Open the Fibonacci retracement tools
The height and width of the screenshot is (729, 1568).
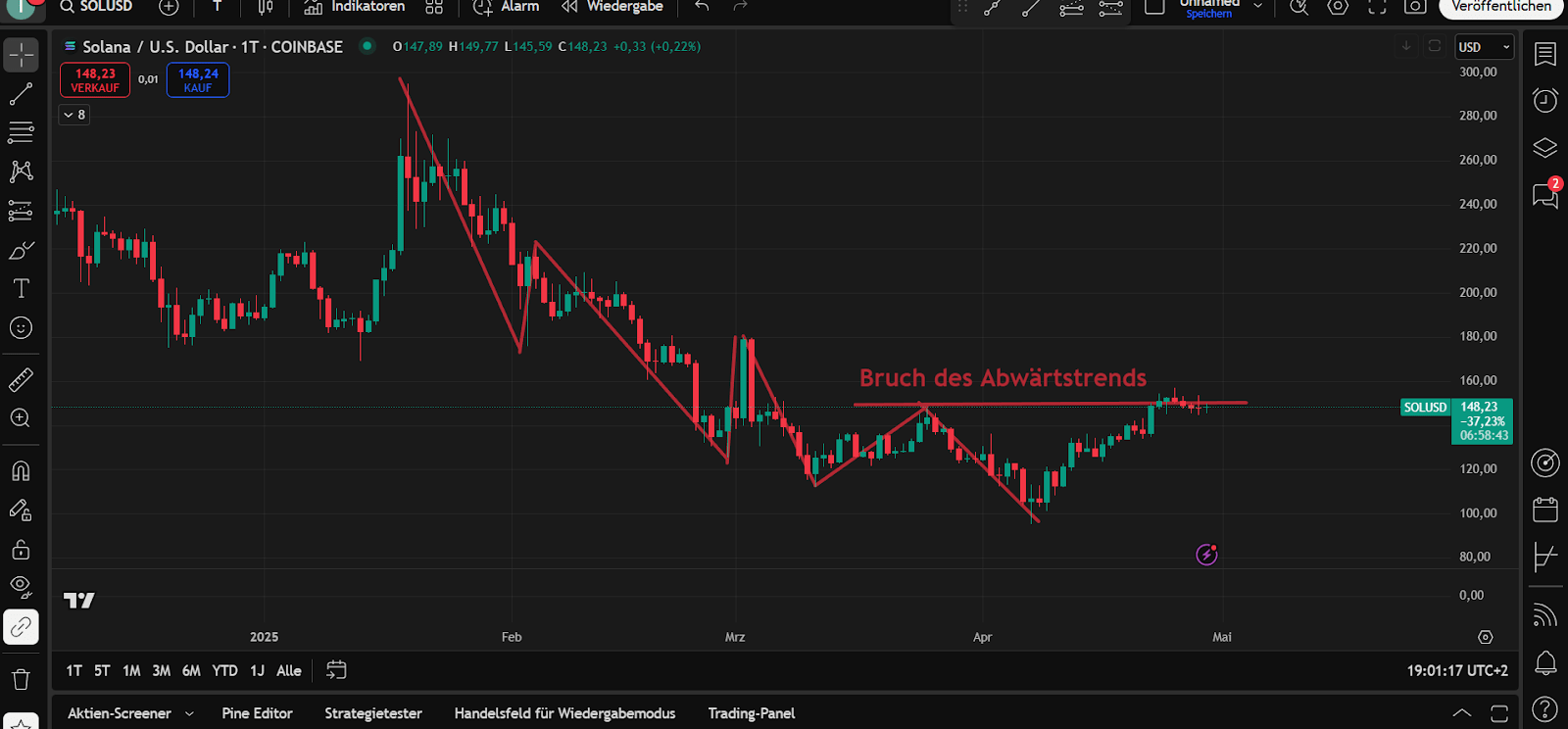(x=21, y=132)
